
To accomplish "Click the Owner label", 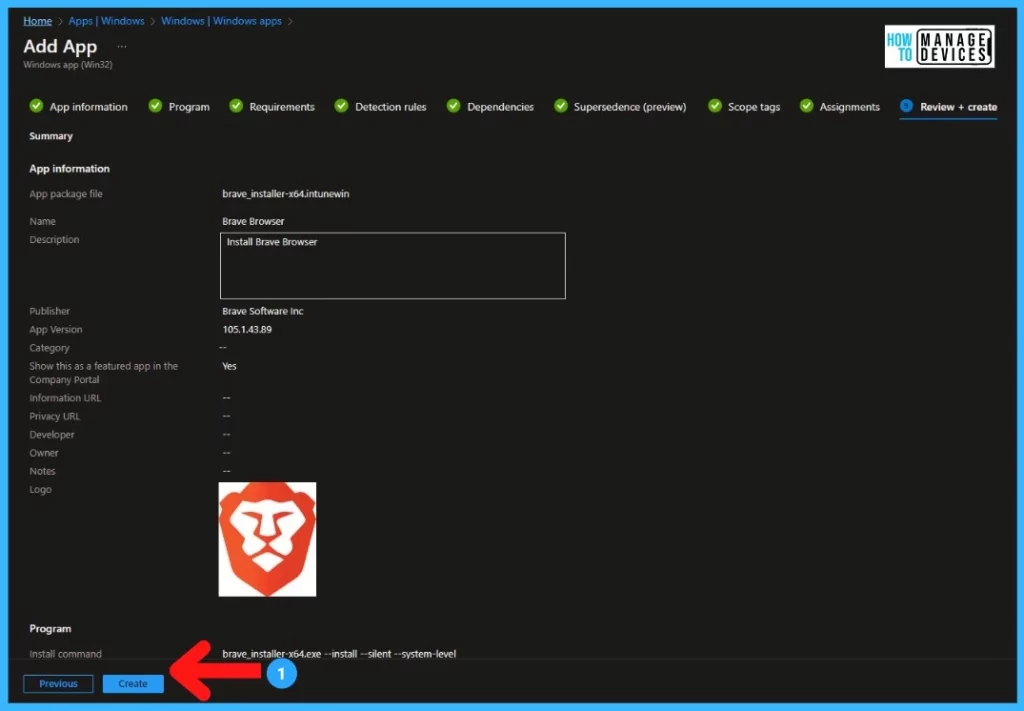I will [44, 452].
